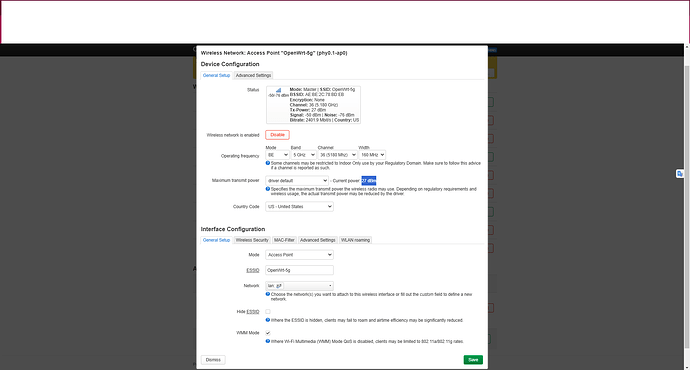
Task: Click the red Disable button
Action: coord(277,135)
